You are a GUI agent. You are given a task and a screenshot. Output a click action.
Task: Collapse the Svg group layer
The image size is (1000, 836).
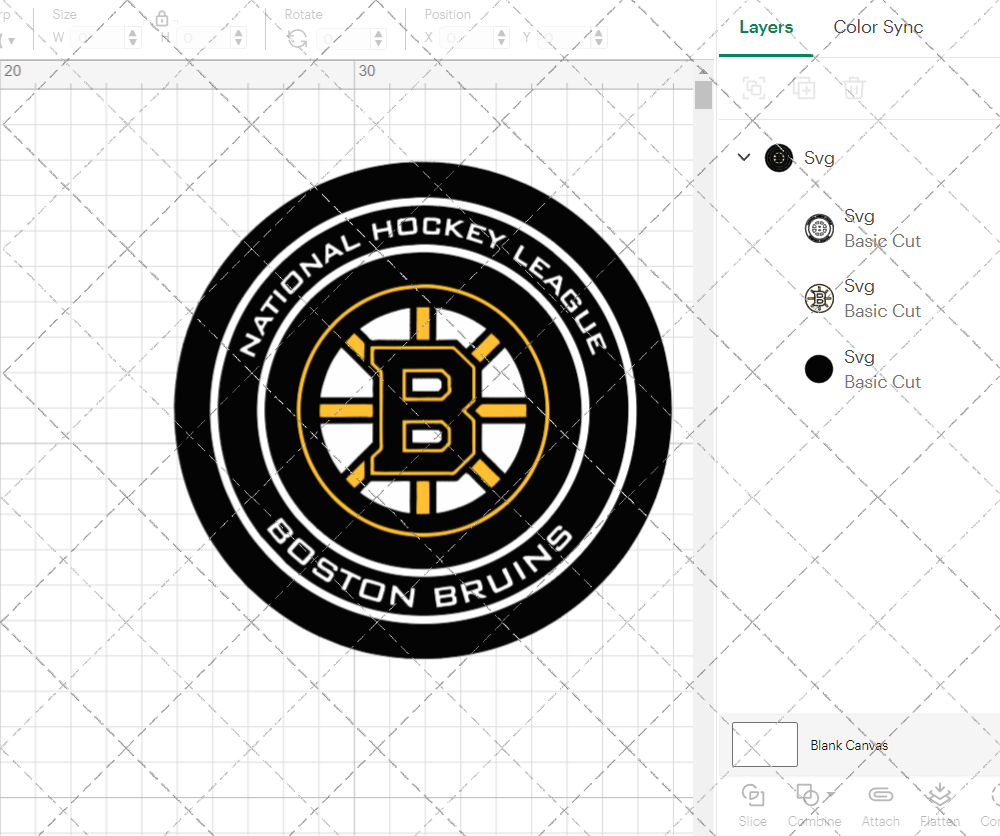744,157
